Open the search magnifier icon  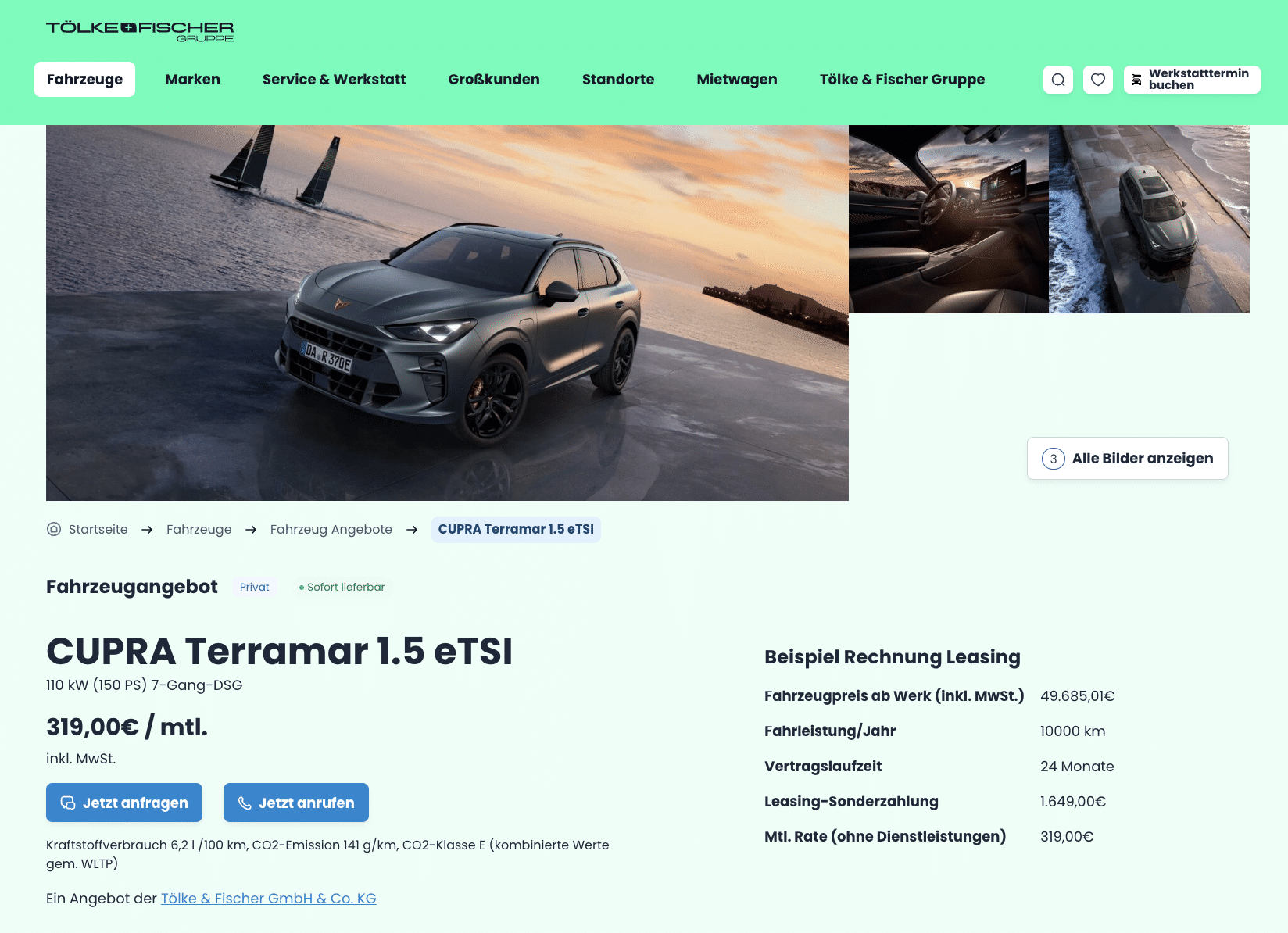[1058, 80]
